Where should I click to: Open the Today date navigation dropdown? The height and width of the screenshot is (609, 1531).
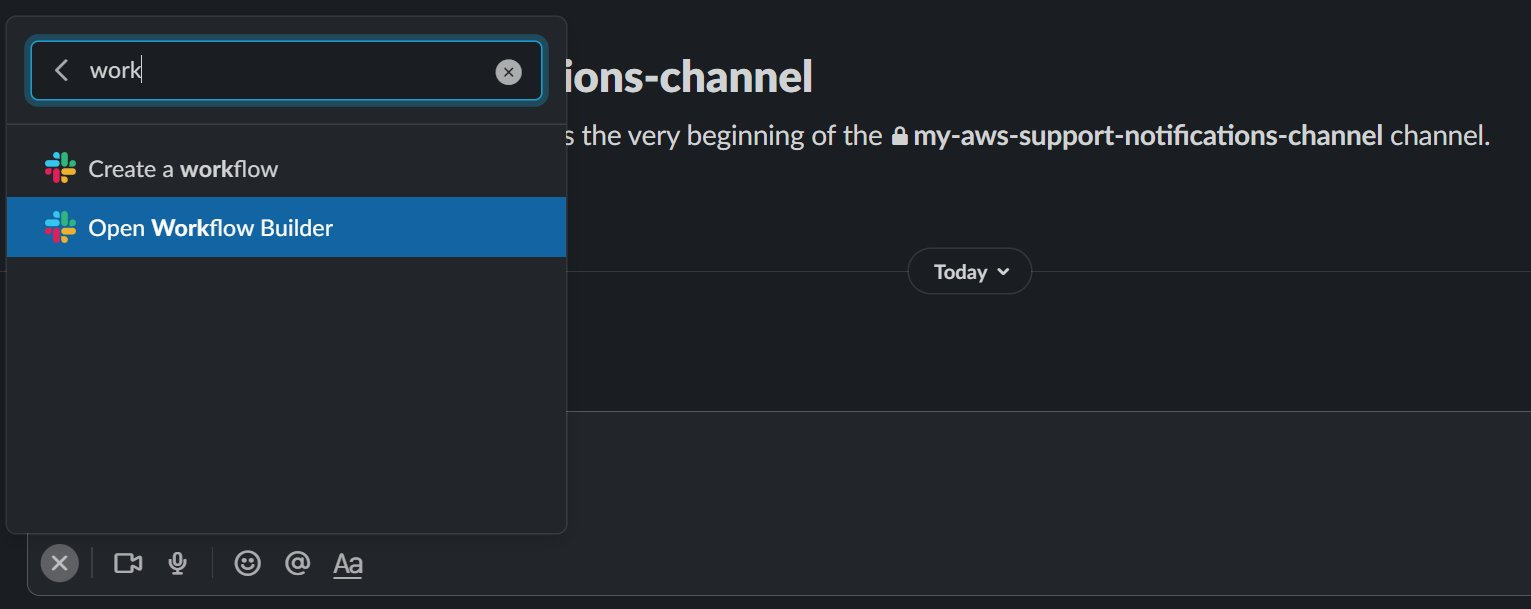[x=968, y=271]
